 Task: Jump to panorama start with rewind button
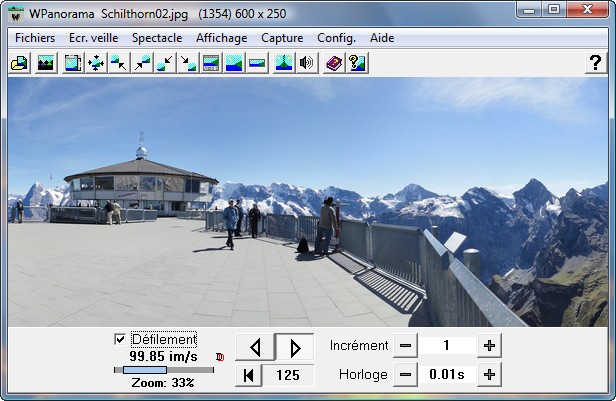click(x=248, y=375)
